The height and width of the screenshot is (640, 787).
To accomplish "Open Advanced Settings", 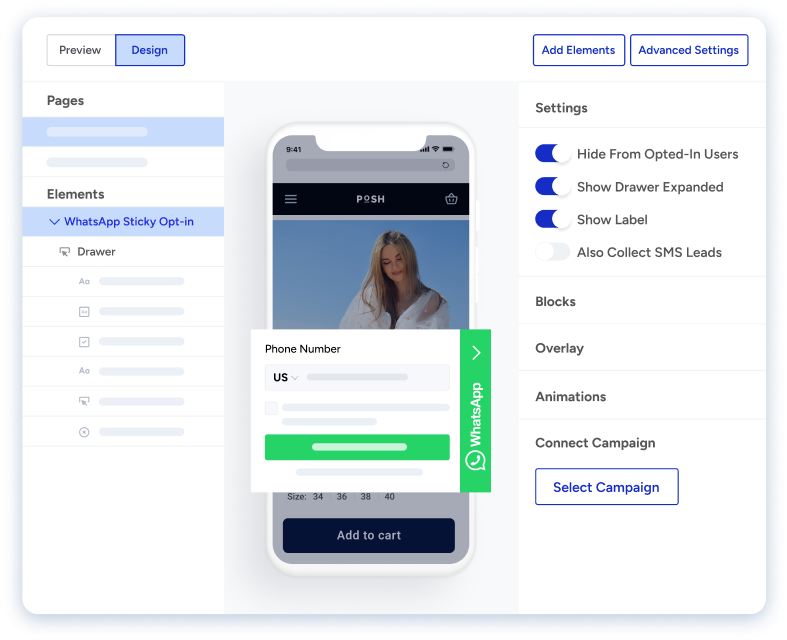I will 688,50.
